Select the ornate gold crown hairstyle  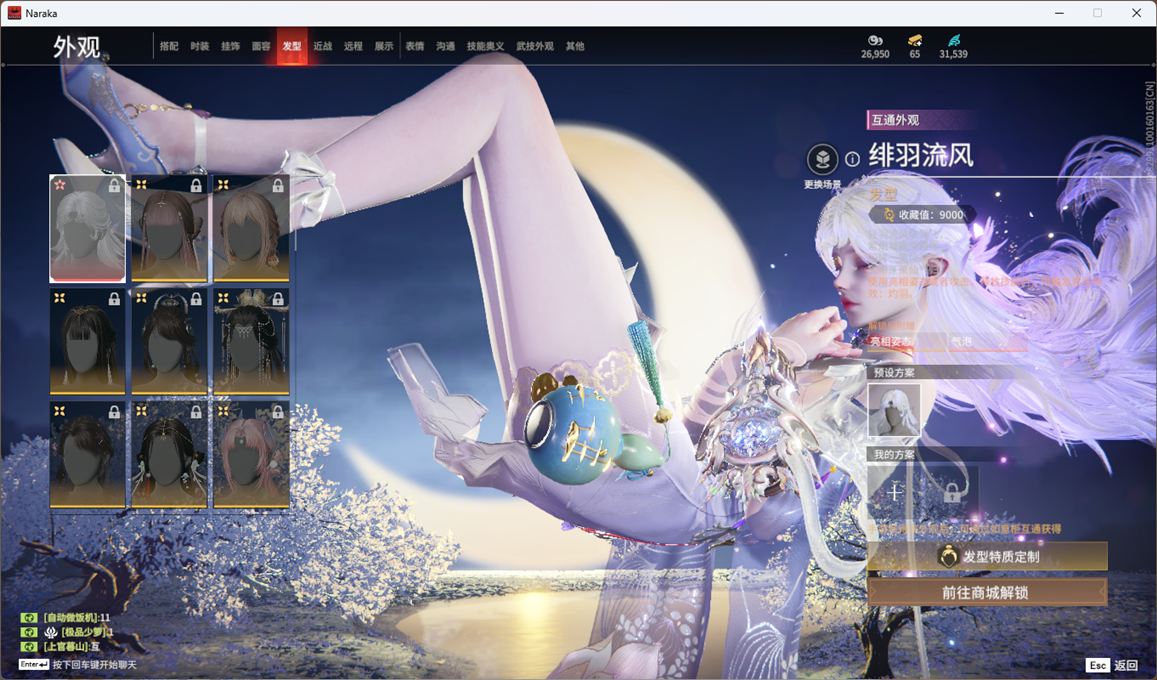[251, 341]
